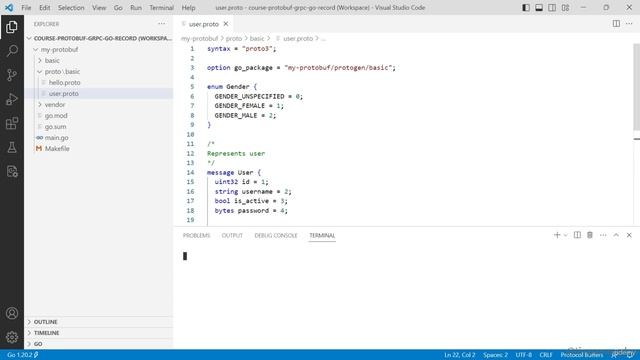Open the terminal launch profile dropdown arrow

tap(565, 235)
